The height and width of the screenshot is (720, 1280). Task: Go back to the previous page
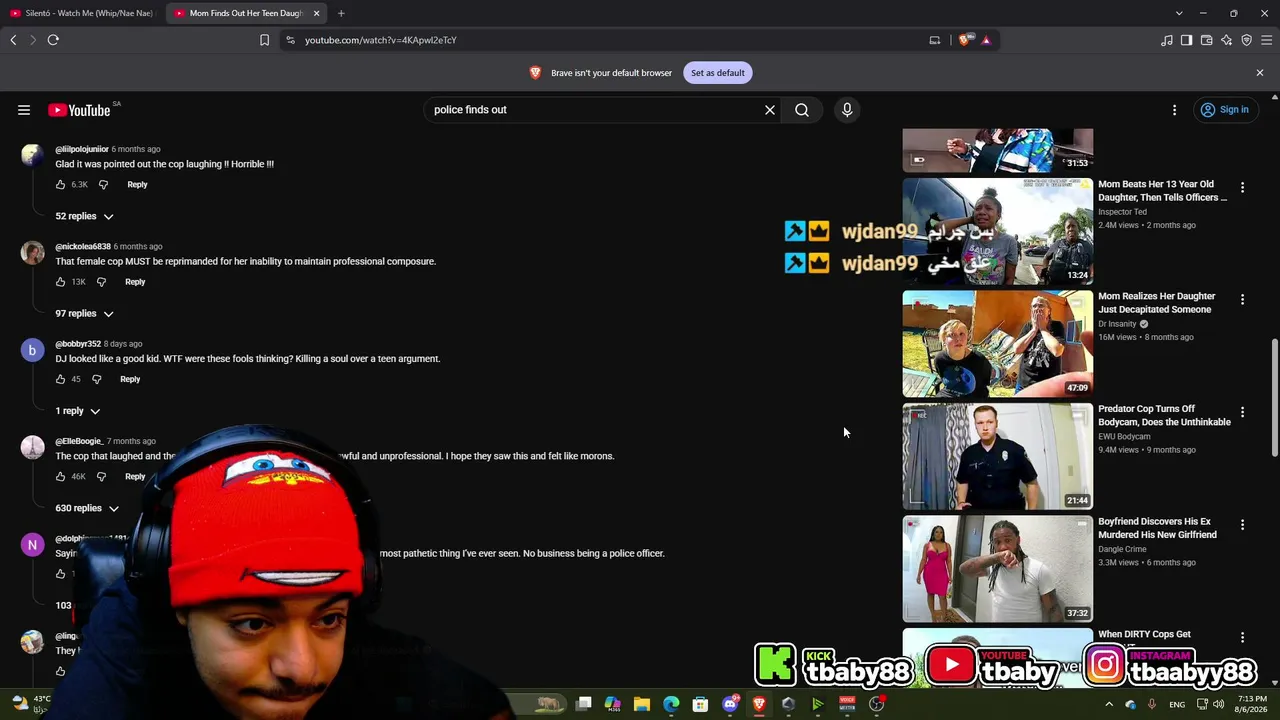[x=13, y=40]
